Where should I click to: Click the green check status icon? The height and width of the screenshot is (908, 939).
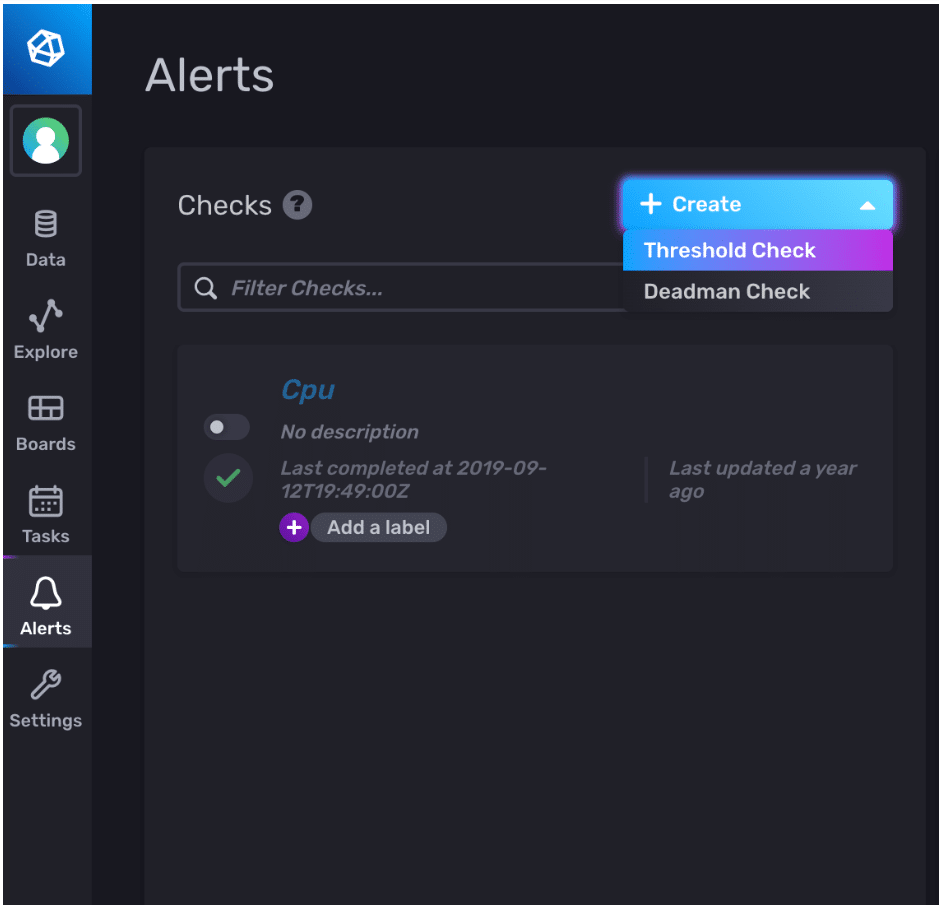click(x=227, y=478)
